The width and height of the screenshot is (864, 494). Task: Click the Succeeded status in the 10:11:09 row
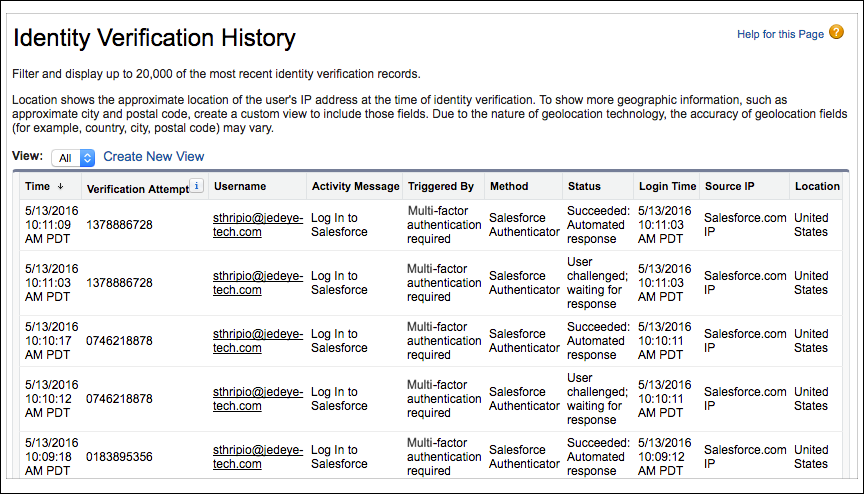(598, 225)
